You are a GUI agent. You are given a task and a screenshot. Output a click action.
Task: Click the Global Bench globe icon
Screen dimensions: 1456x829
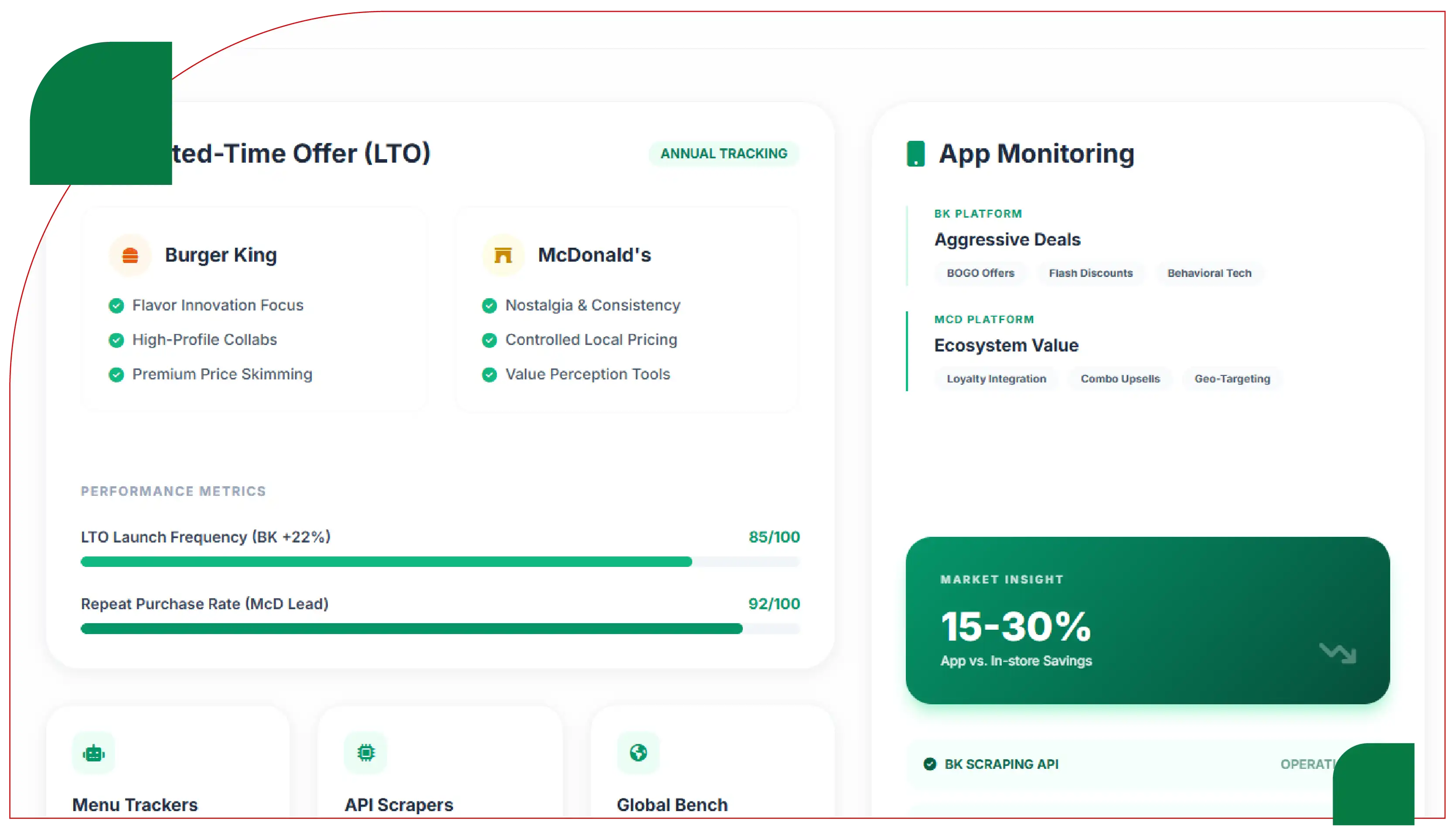(638, 753)
